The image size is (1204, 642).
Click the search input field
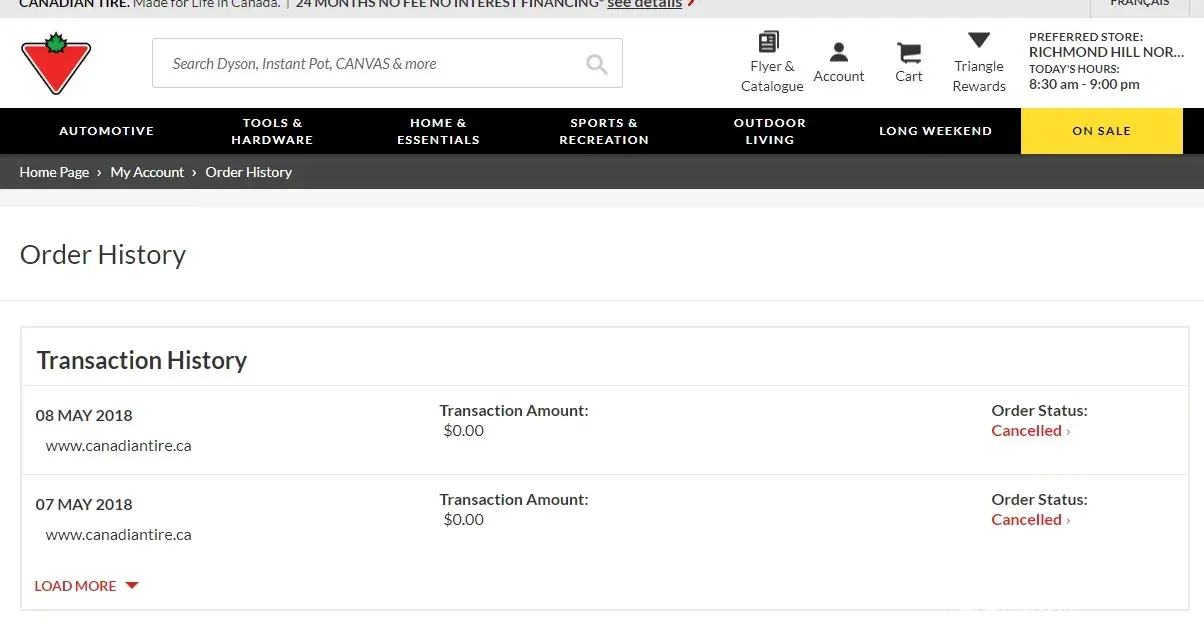[387, 63]
